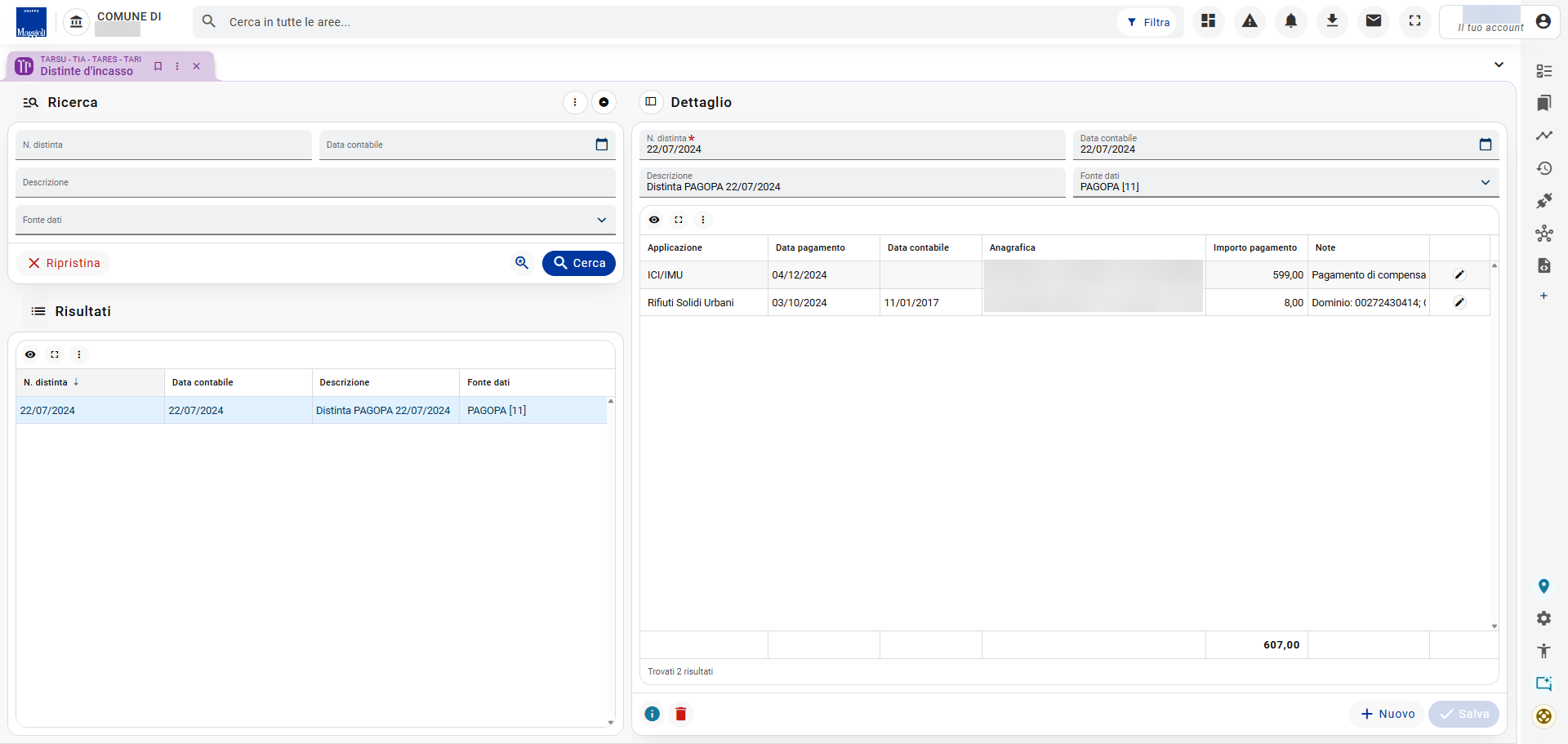Viewport: 1568px width, 744px height.
Task: Open history icon in right sidebar
Action: pyautogui.click(x=1543, y=168)
